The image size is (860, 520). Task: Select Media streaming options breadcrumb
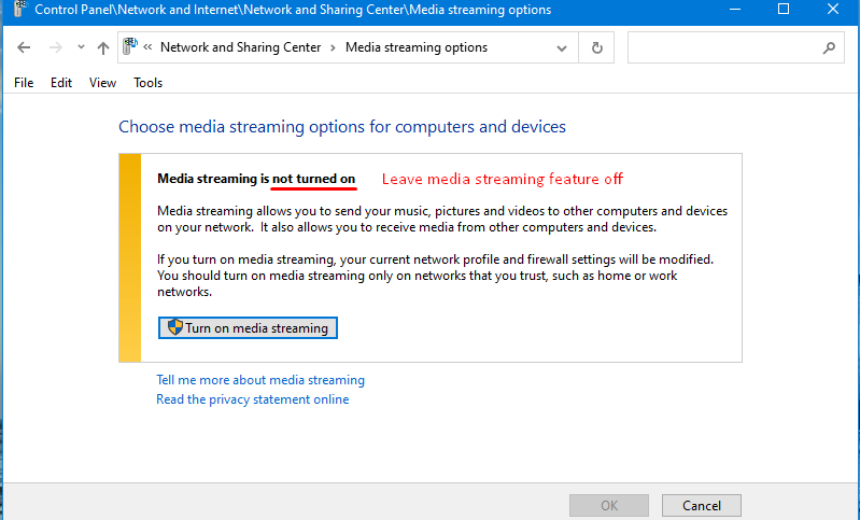(x=416, y=47)
